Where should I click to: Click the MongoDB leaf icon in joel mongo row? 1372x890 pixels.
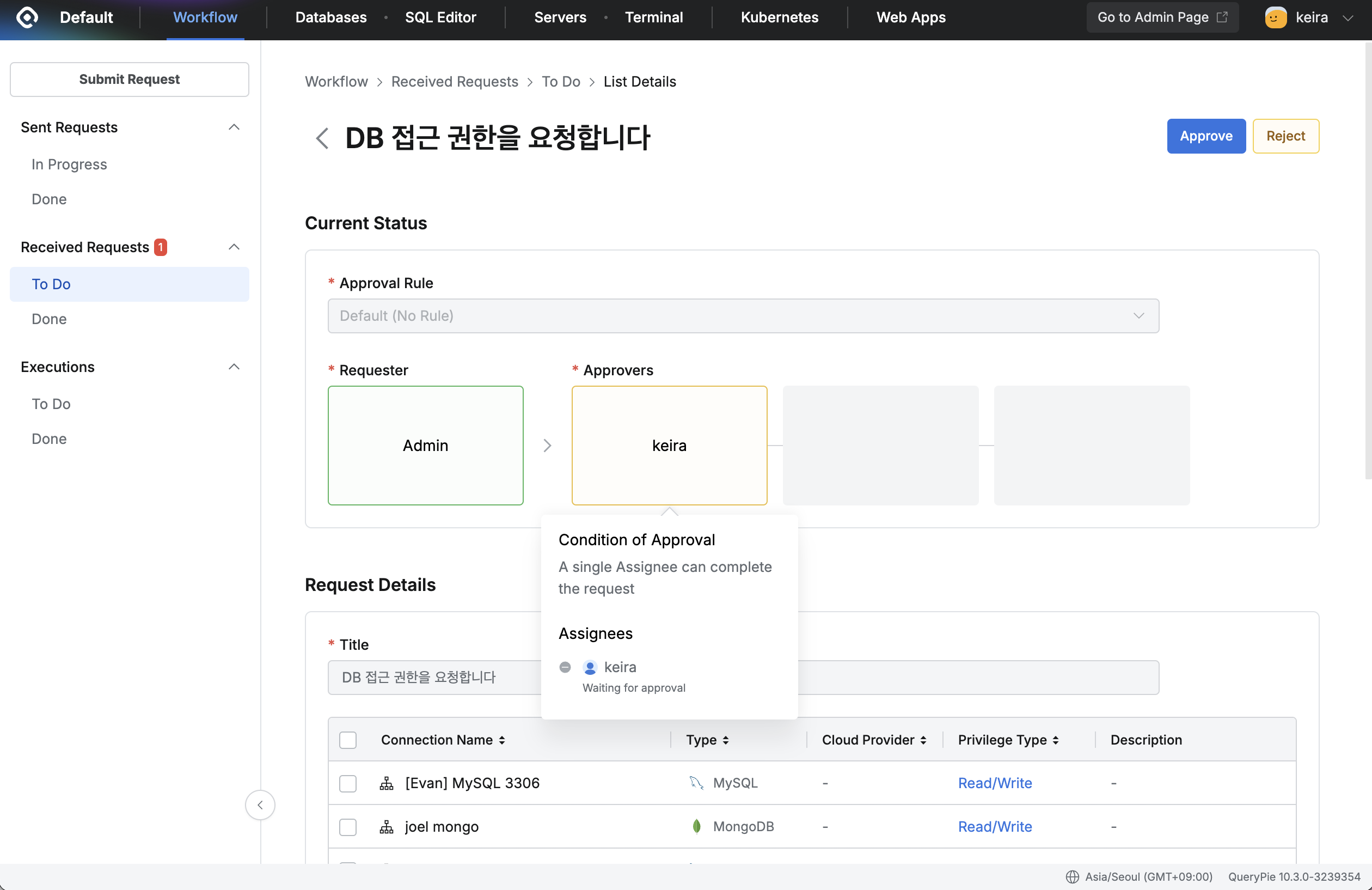[x=696, y=826]
